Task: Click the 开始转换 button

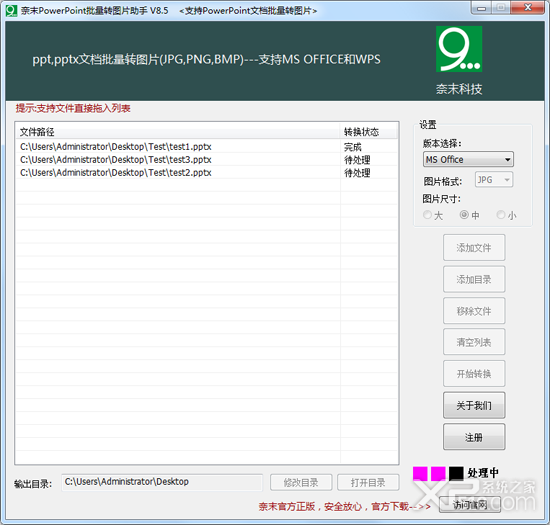Action: (x=474, y=374)
